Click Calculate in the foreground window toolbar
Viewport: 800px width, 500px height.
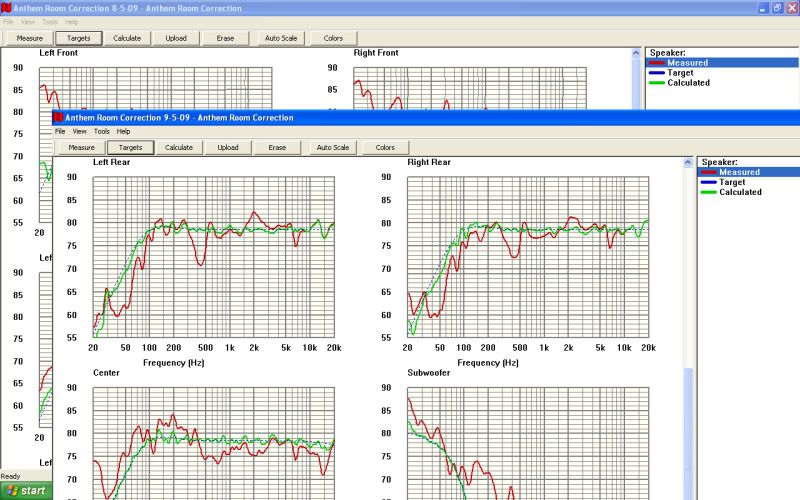coord(179,147)
